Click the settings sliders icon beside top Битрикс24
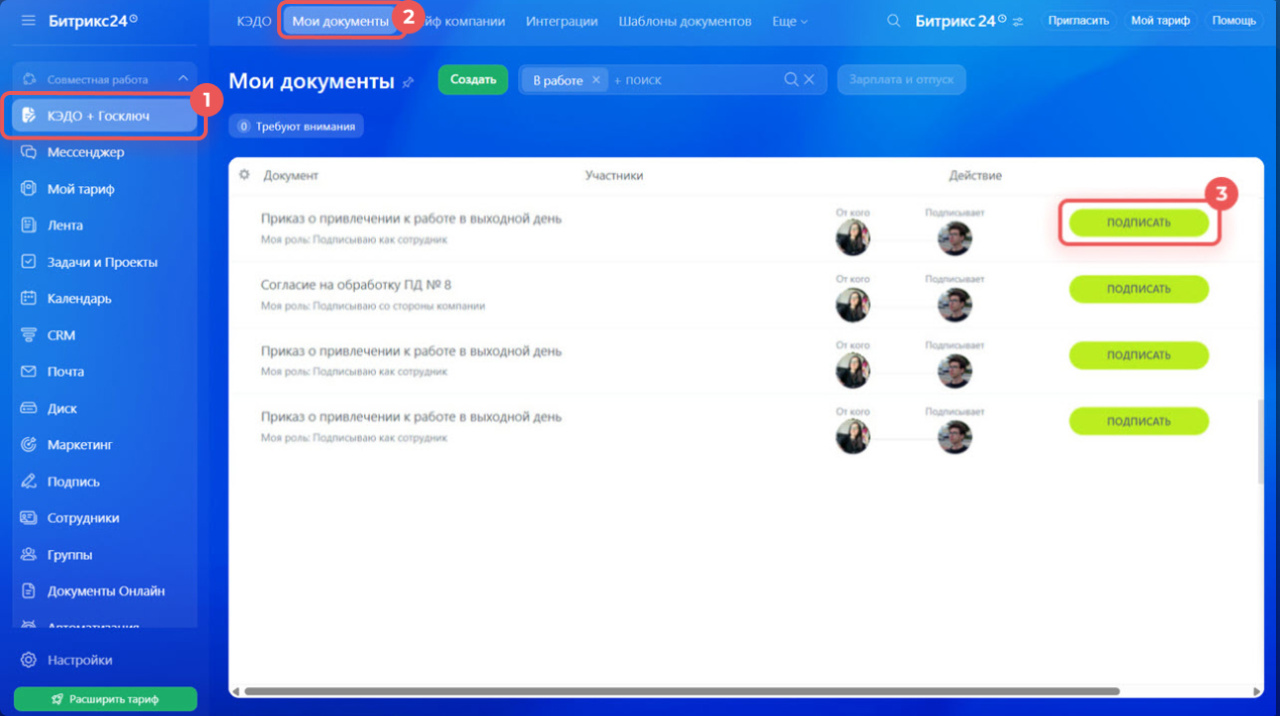The width and height of the screenshot is (1280, 716). tap(1018, 21)
